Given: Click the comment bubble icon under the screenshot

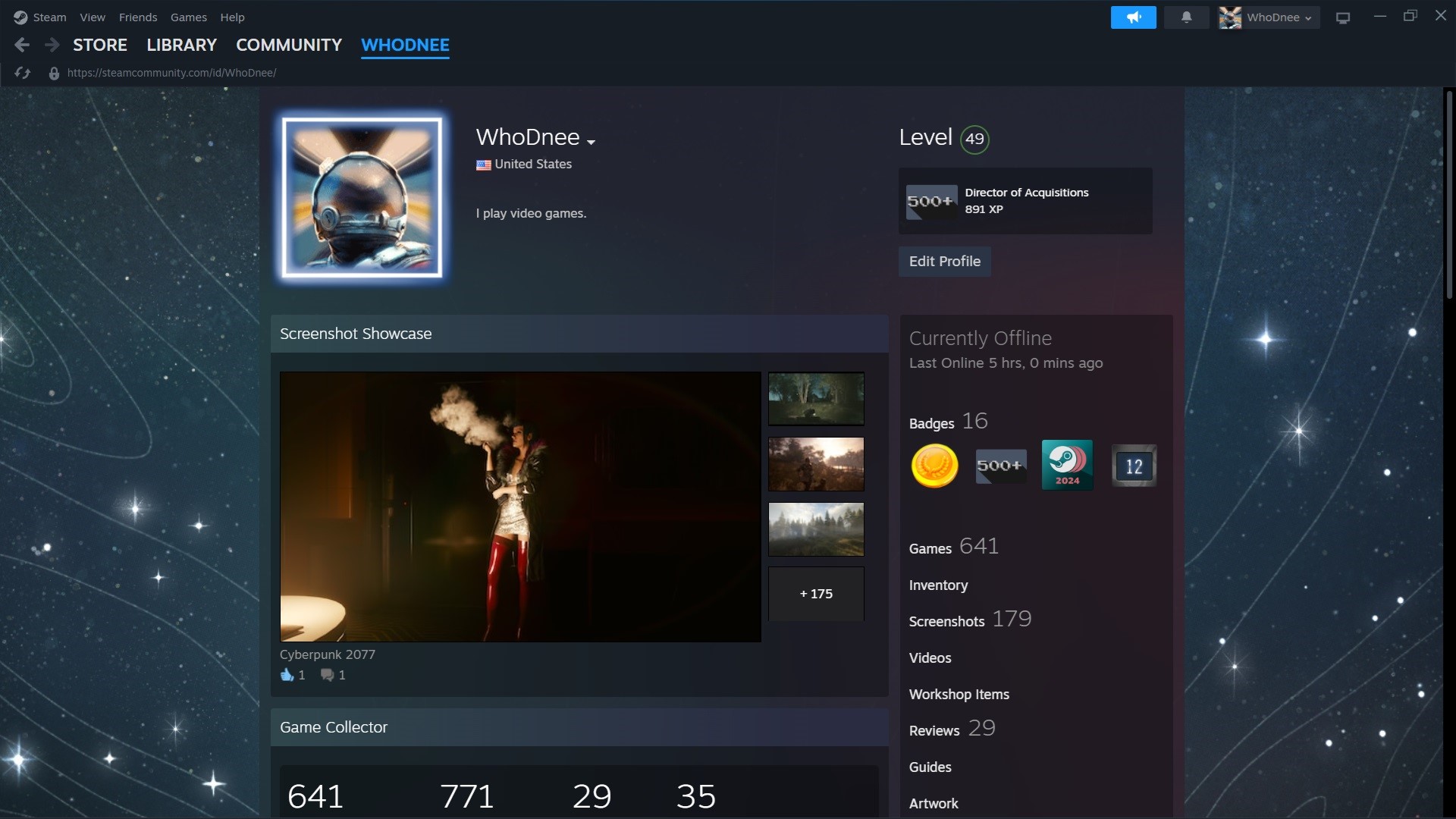Looking at the screenshot, I should click(x=327, y=674).
